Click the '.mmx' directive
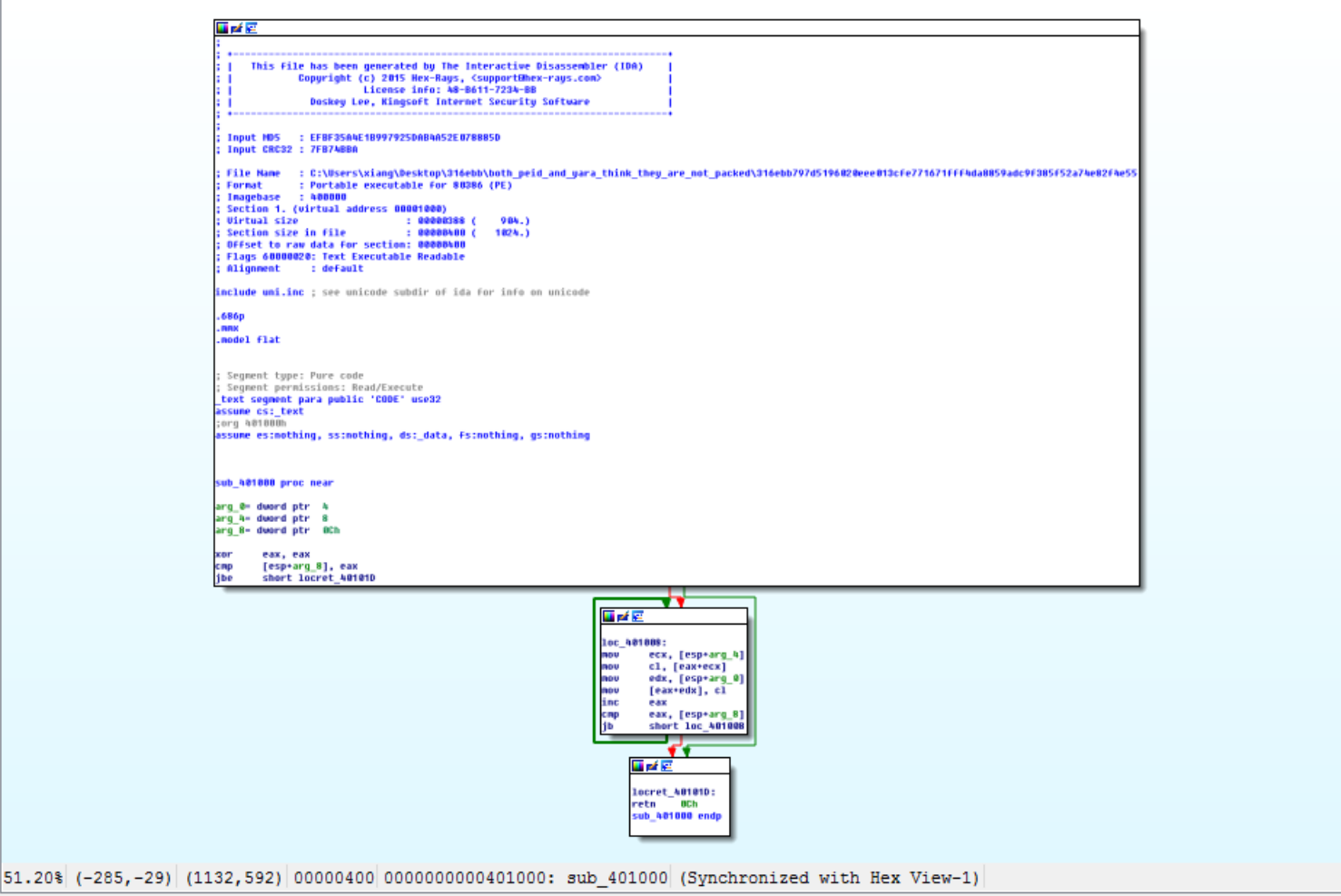Viewport: 1341px width, 896px height. pyautogui.click(x=227, y=328)
